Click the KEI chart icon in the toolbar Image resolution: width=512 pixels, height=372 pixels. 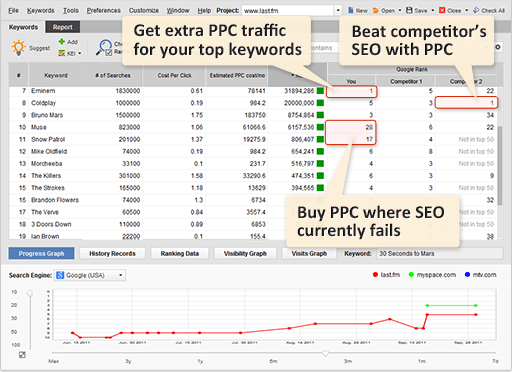[62, 53]
